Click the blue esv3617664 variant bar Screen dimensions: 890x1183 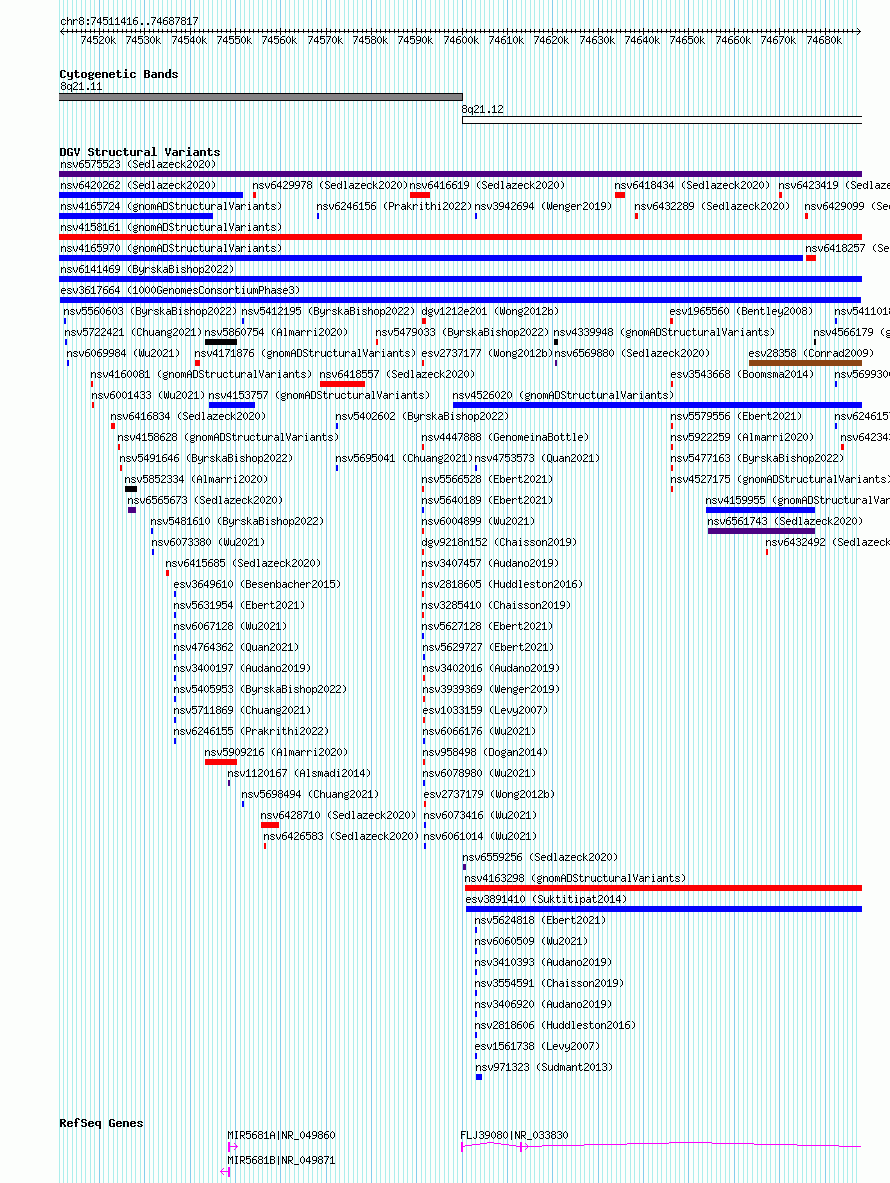(460, 300)
